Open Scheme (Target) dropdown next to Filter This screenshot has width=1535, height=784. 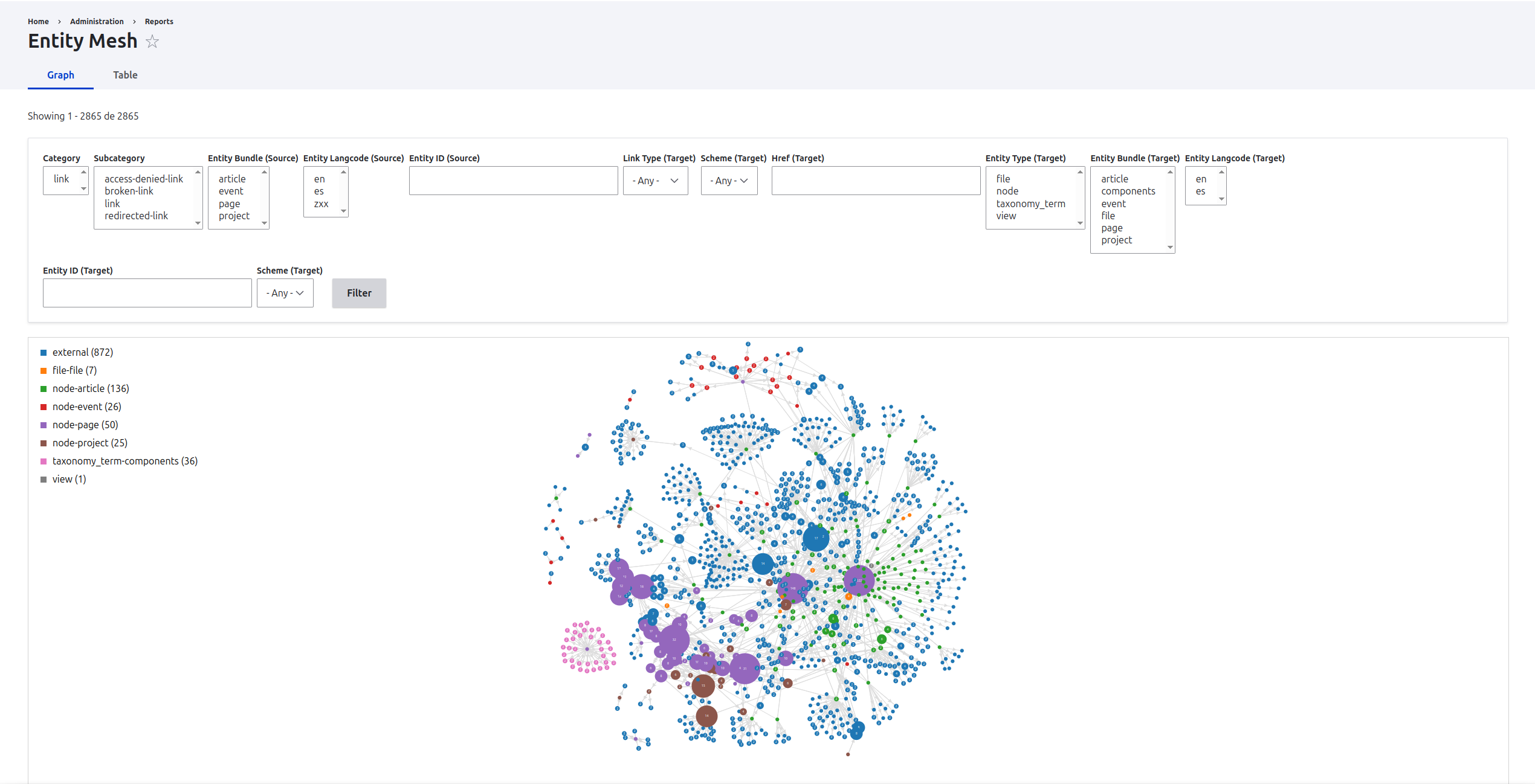285,293
